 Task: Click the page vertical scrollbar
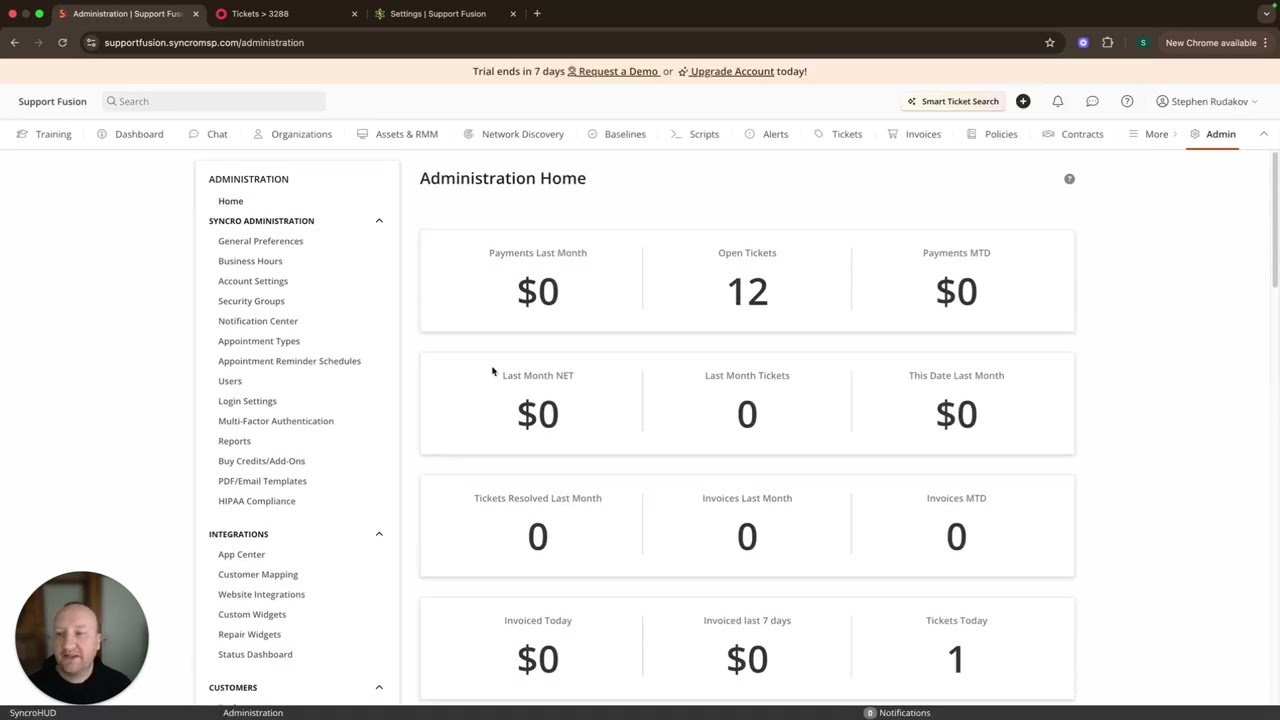[x=1275, y=220]
